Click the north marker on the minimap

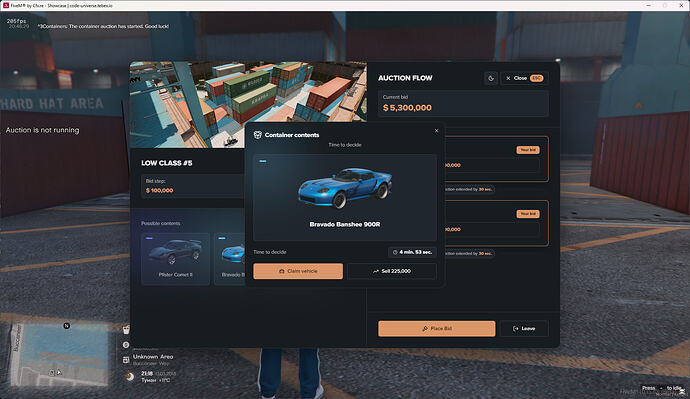[67, 326]
